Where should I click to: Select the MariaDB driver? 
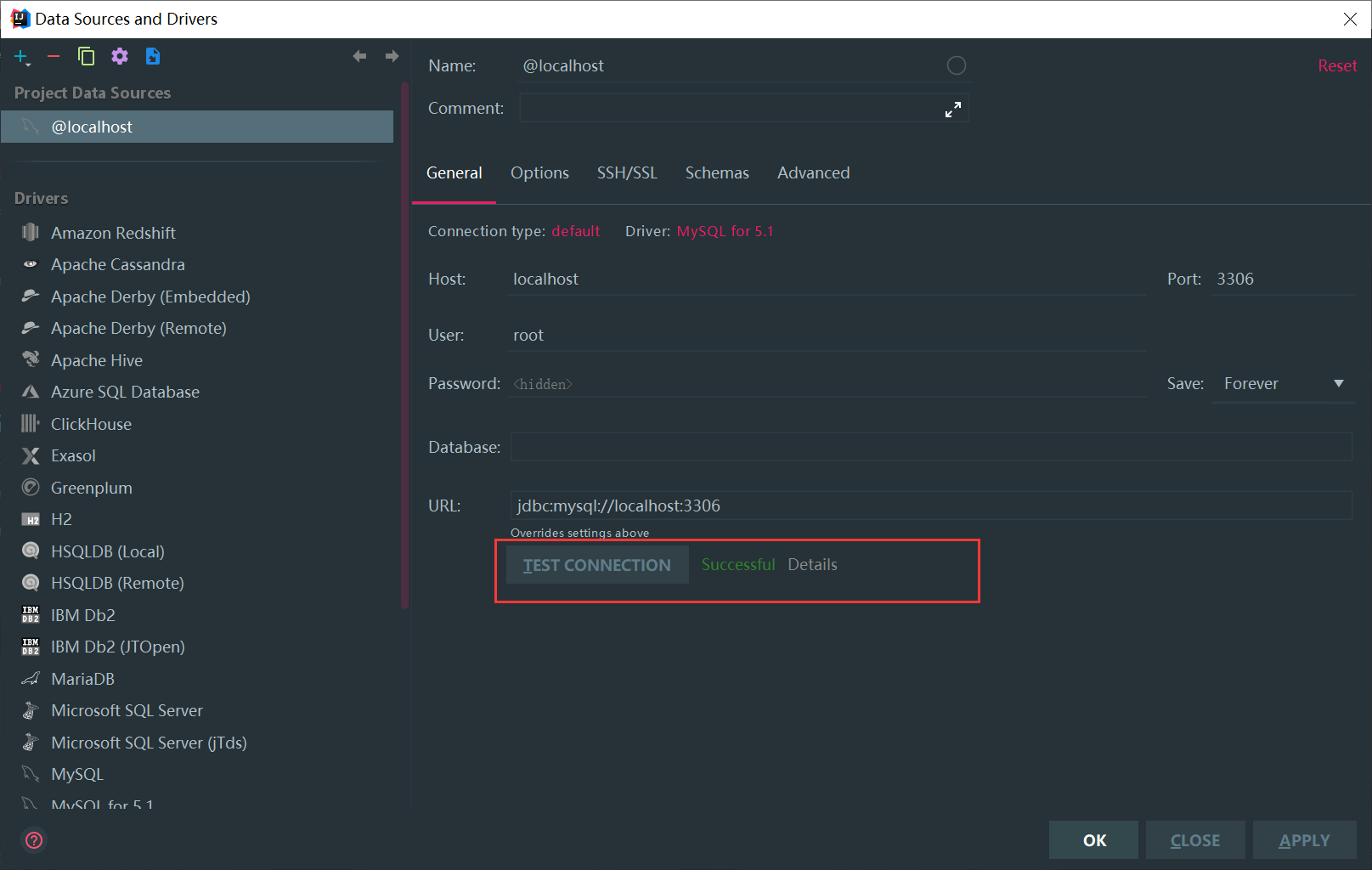pos(82,678)
